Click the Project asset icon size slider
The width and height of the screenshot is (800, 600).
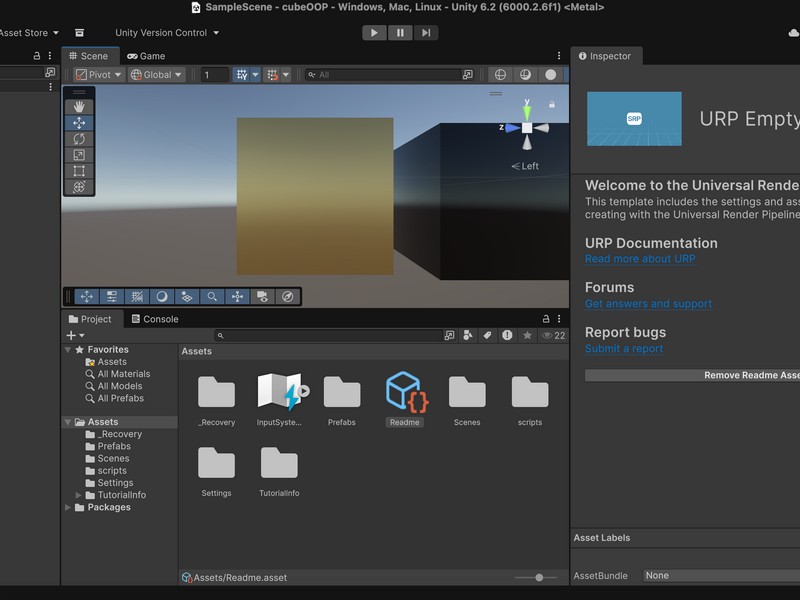tap(539, 577)
